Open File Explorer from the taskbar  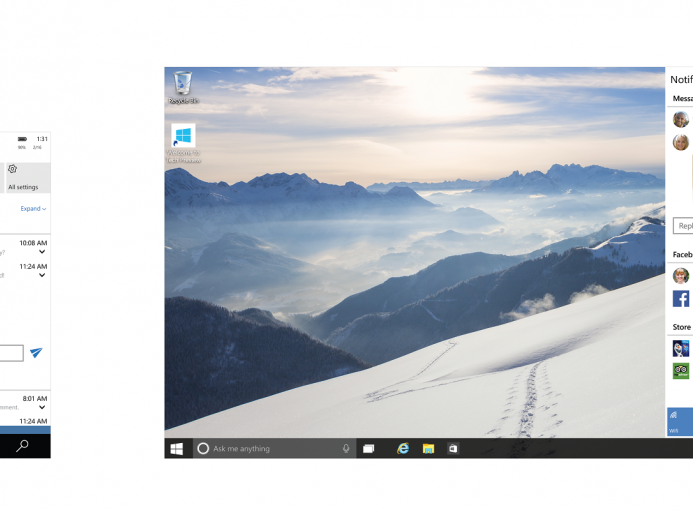[x=428, y=449]
